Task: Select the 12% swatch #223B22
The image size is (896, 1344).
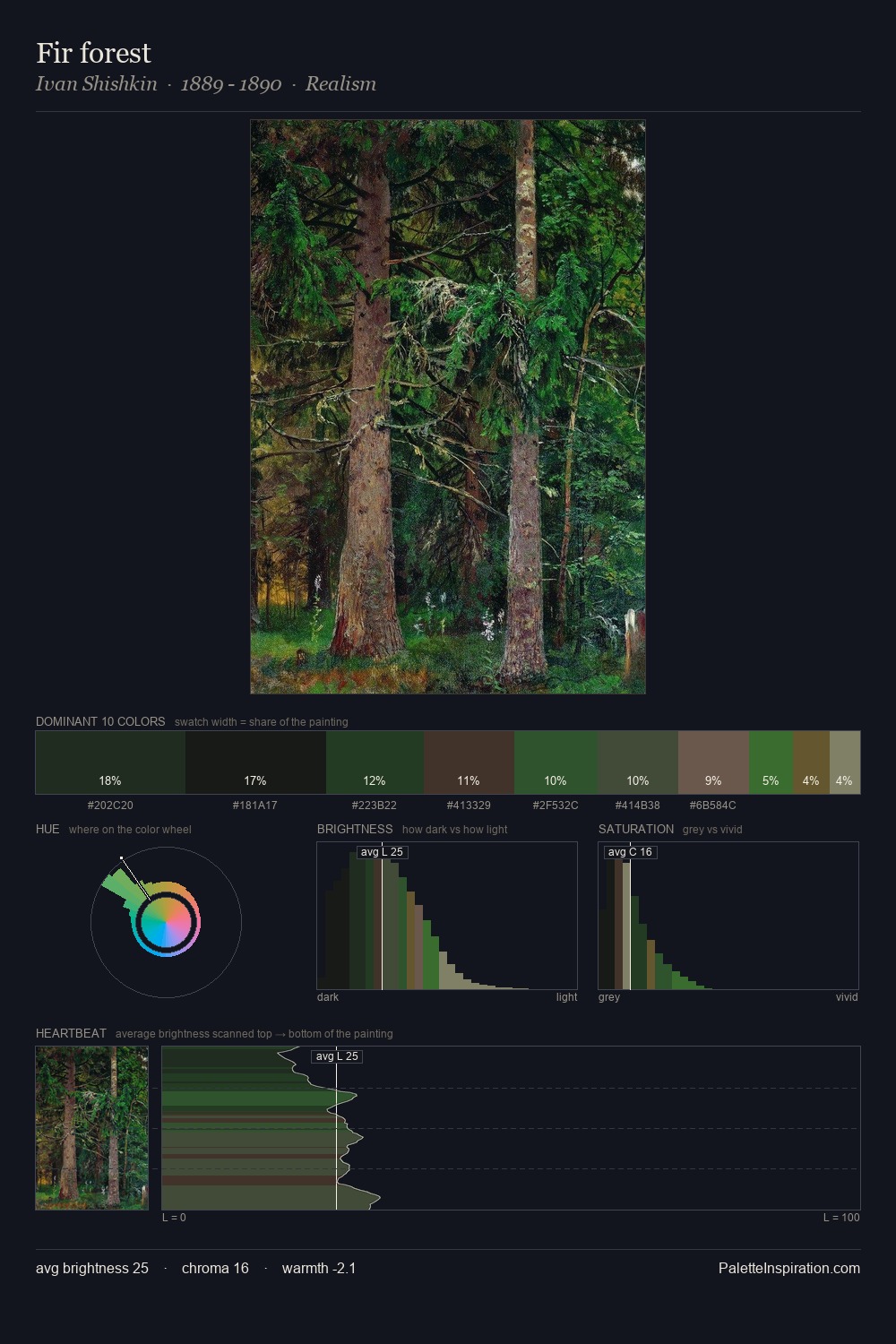Action: [375, 762]
